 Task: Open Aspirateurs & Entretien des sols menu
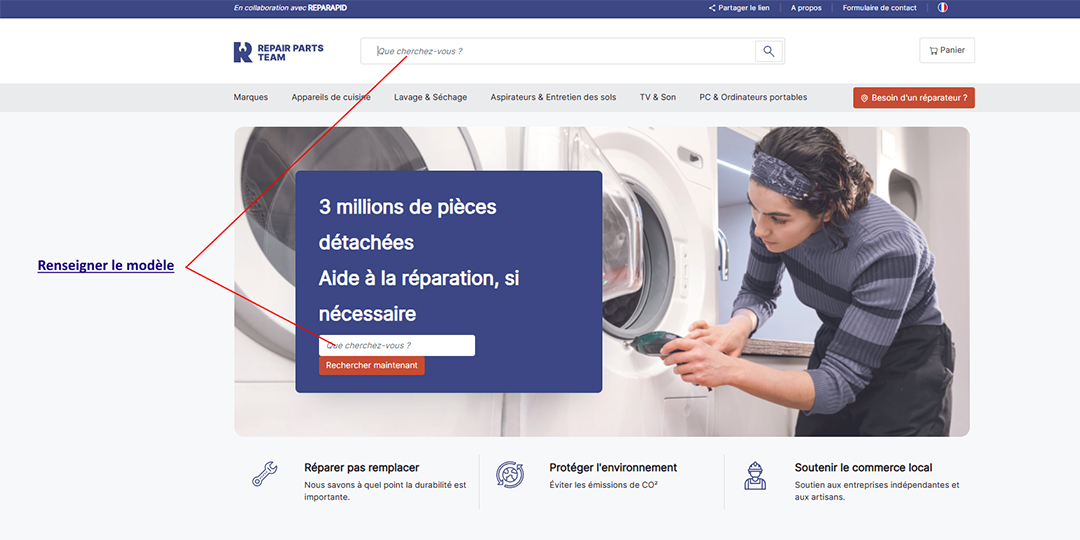pos(553,97)
